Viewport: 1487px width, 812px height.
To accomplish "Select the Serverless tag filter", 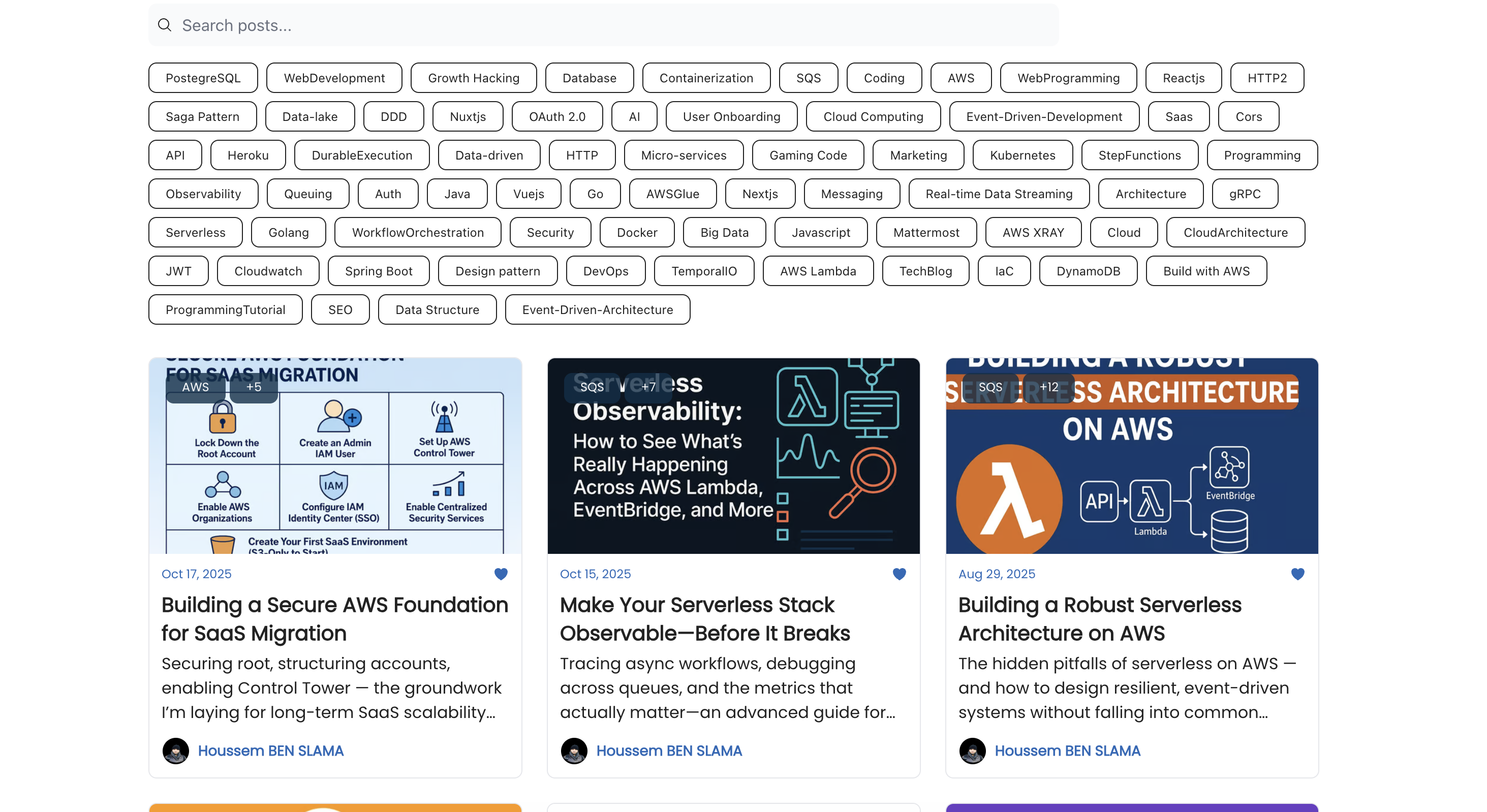I will point(195,233).
